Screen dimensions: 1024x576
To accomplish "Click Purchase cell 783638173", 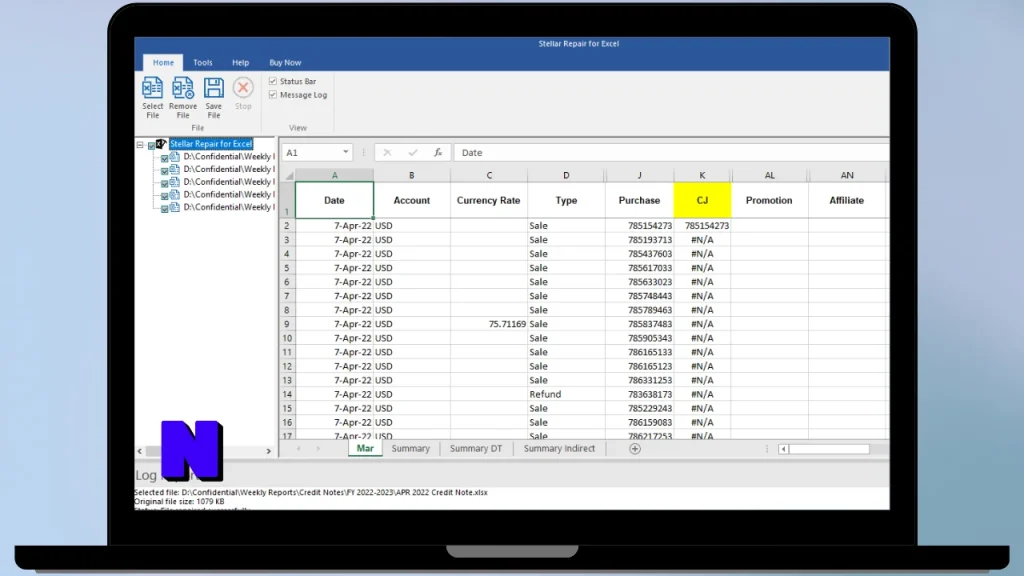I will tap(639, 394).
